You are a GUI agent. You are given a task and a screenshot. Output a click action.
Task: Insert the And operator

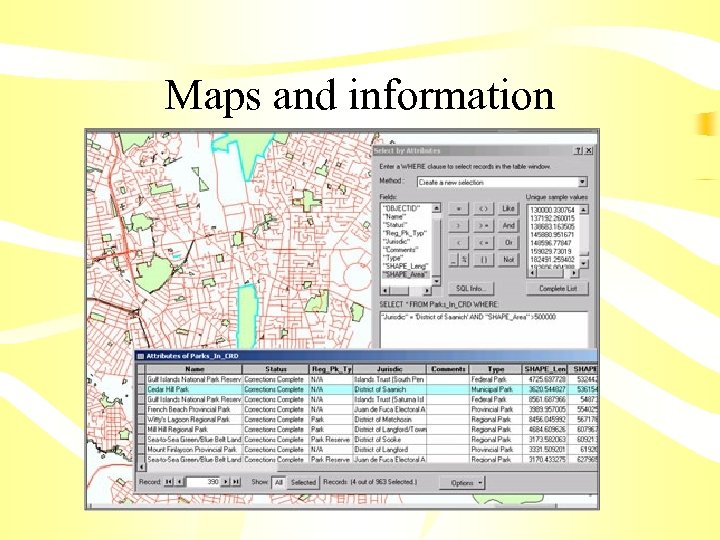click(x=508, y=226)
